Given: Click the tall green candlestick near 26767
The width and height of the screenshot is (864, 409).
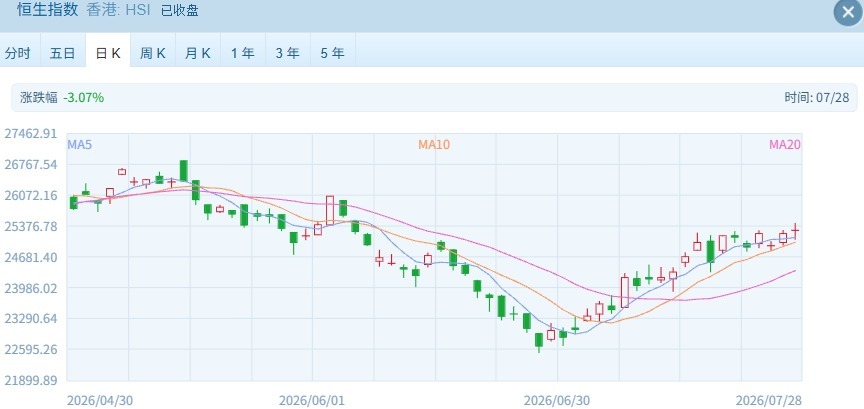Looking at the screenshot, I should coord(183,171).
